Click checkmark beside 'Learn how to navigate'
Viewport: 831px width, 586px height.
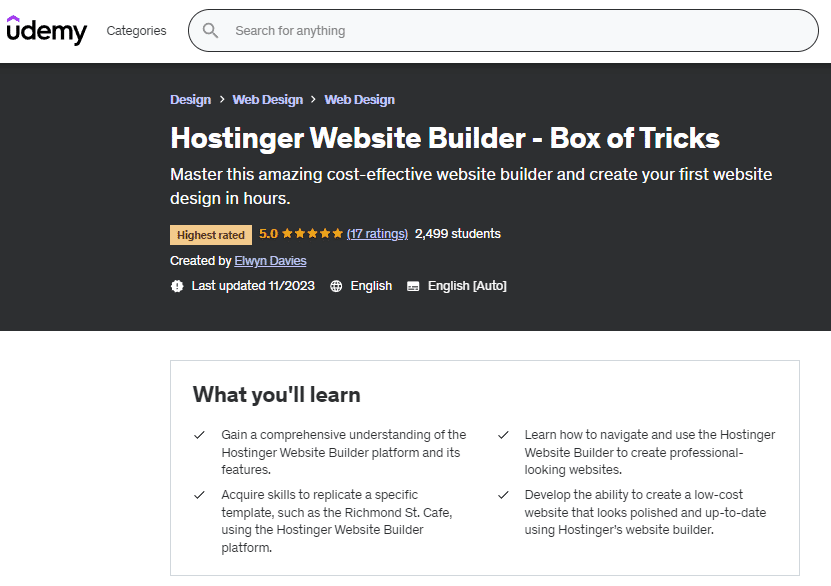[503, 435]
